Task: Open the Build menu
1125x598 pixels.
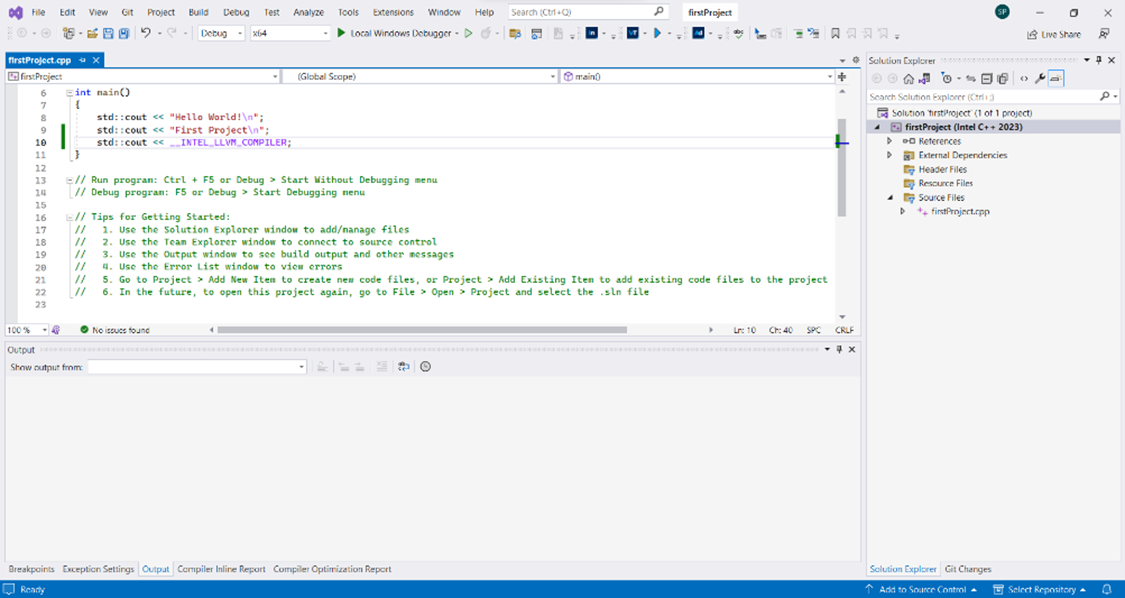Action: [198, 12]
